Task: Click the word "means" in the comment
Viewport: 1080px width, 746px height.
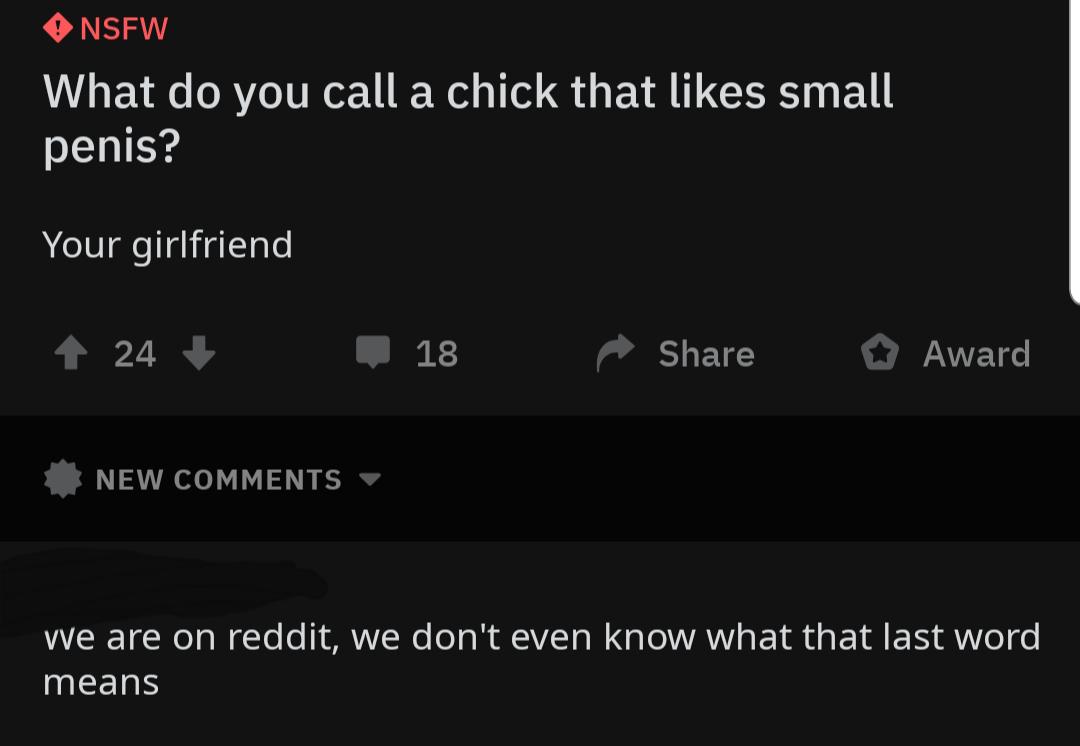Action: point(101,683)
